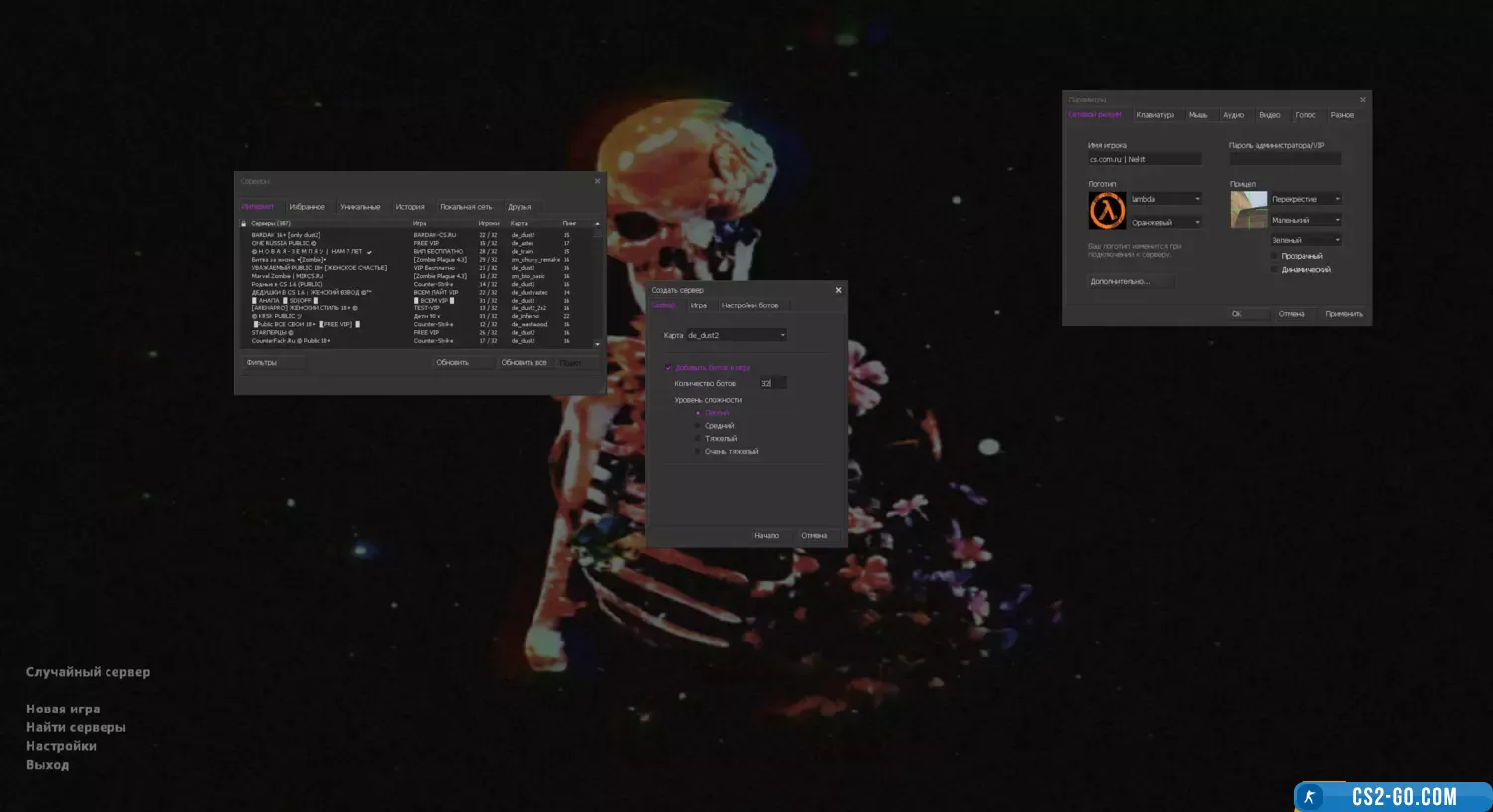This screenshot has width=1493, height=812.
Task: Click the orange lambda logo preview
Action: [1107, 211]
